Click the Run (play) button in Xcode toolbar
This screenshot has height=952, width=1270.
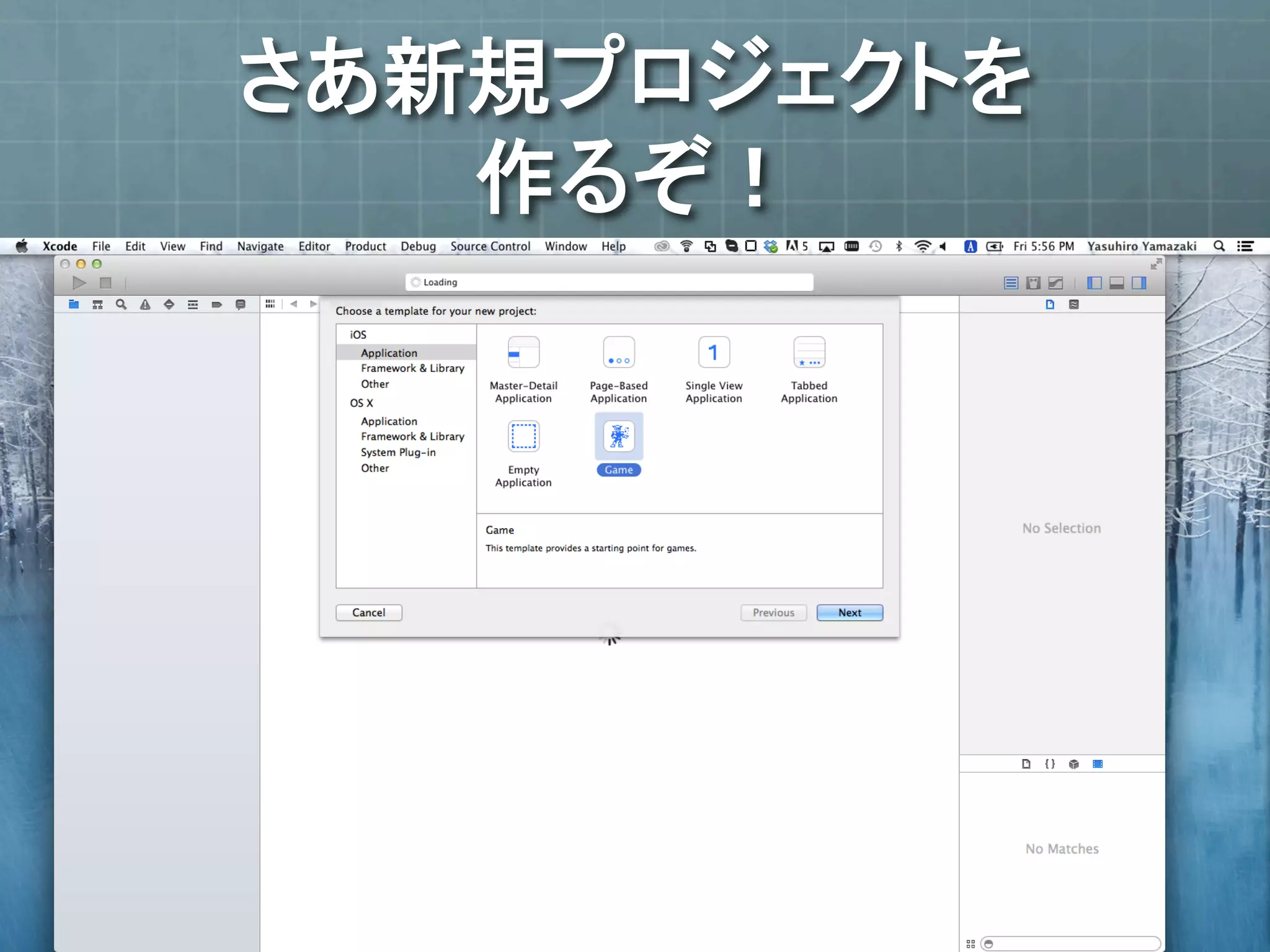(79, 283)
